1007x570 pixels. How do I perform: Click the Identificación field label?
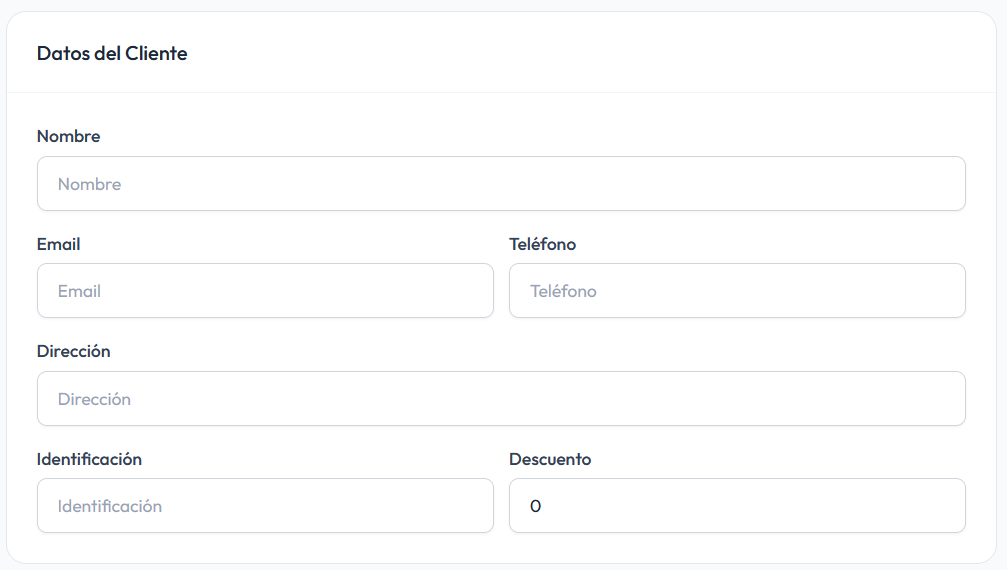(89, 460)
